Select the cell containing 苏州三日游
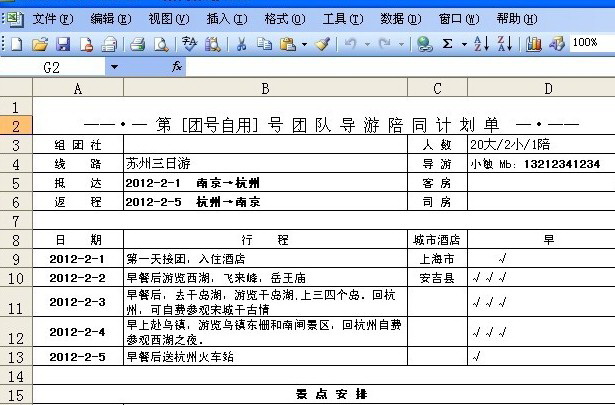Image resolution: width=615 pixels, height=405 pixels. coord(266,163)
